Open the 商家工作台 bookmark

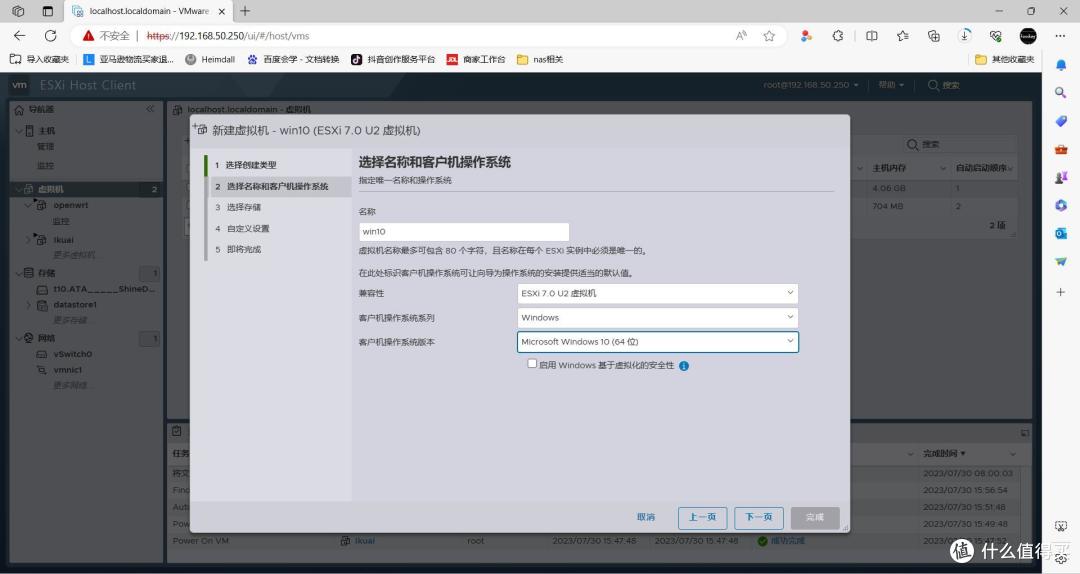476,59
